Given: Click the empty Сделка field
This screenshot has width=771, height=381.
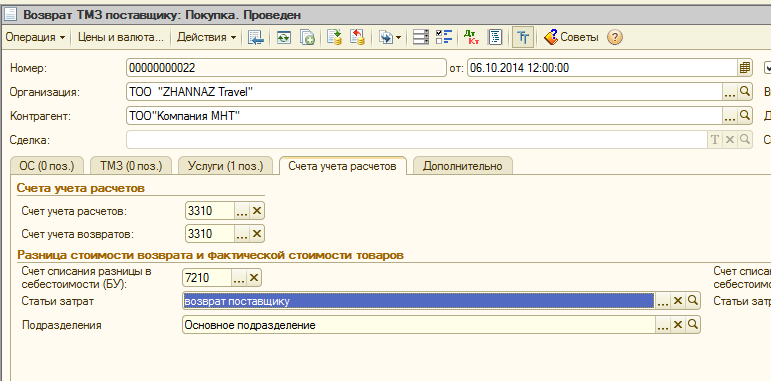Looking at the screenshot, I should point(417,140).
